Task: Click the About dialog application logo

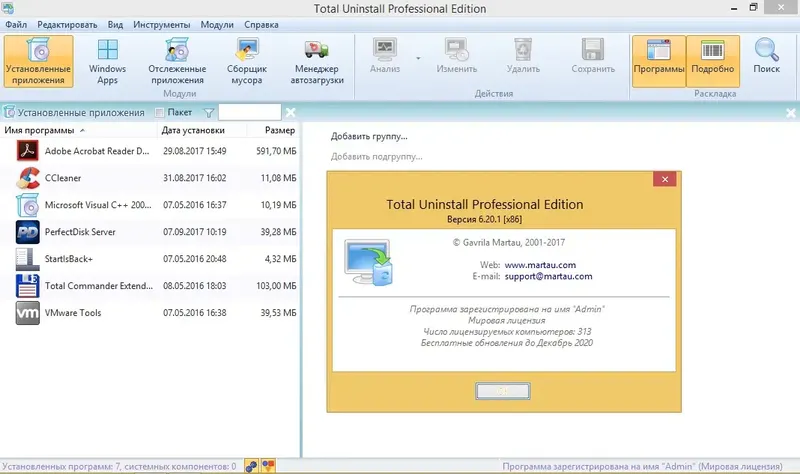Action: tap(369, 262)
